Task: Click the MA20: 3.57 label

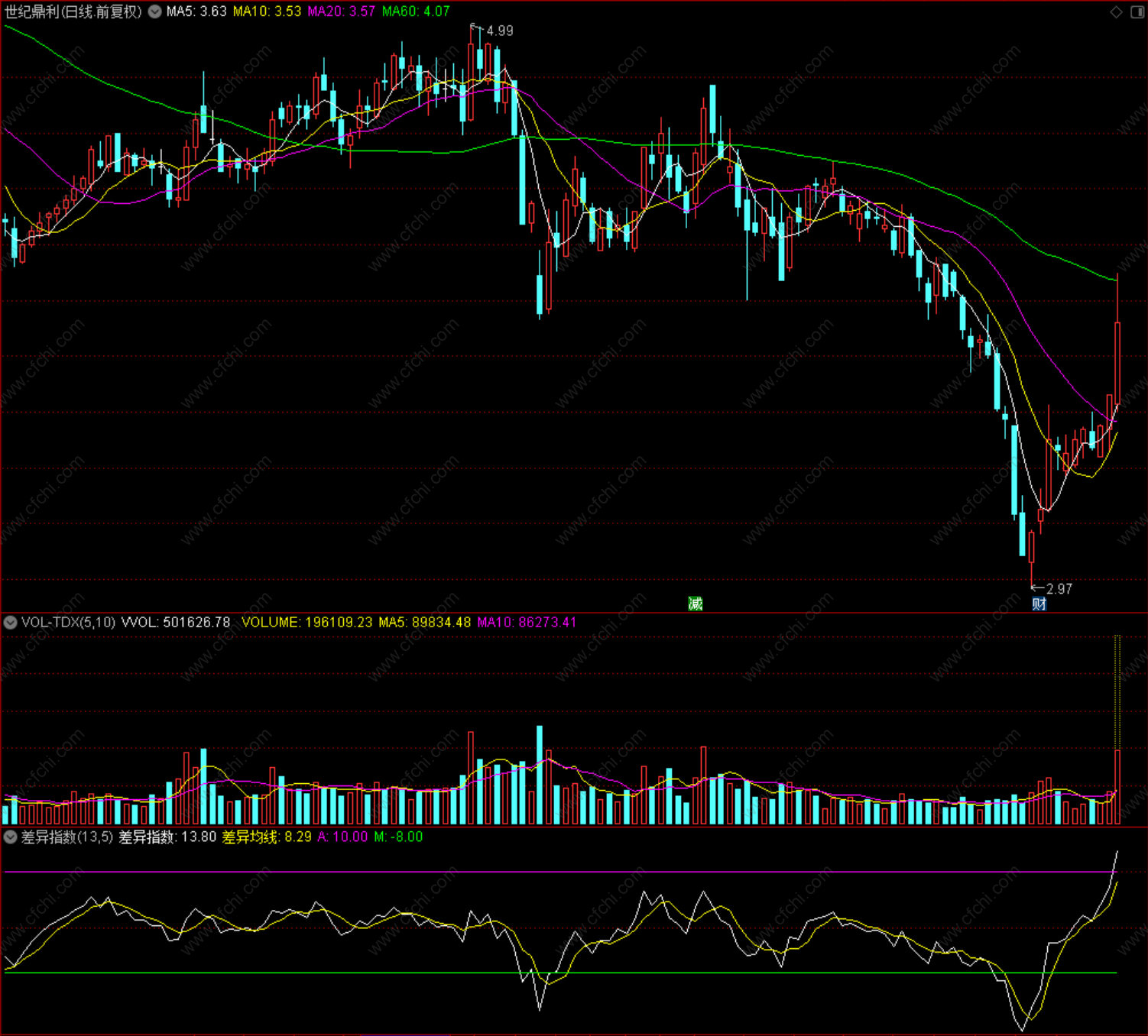Action: click(x=341, y=11)
